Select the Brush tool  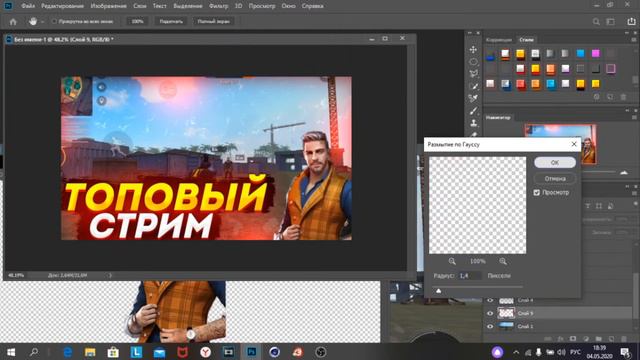coord(473,111)
